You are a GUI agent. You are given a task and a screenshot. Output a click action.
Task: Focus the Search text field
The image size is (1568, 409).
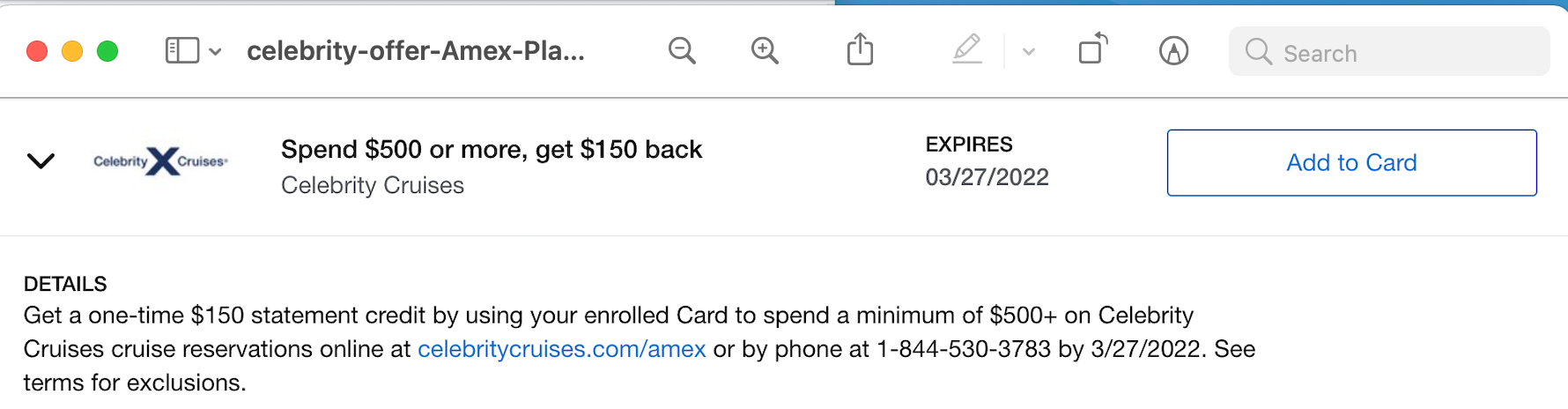click(x=1389, y=52)
